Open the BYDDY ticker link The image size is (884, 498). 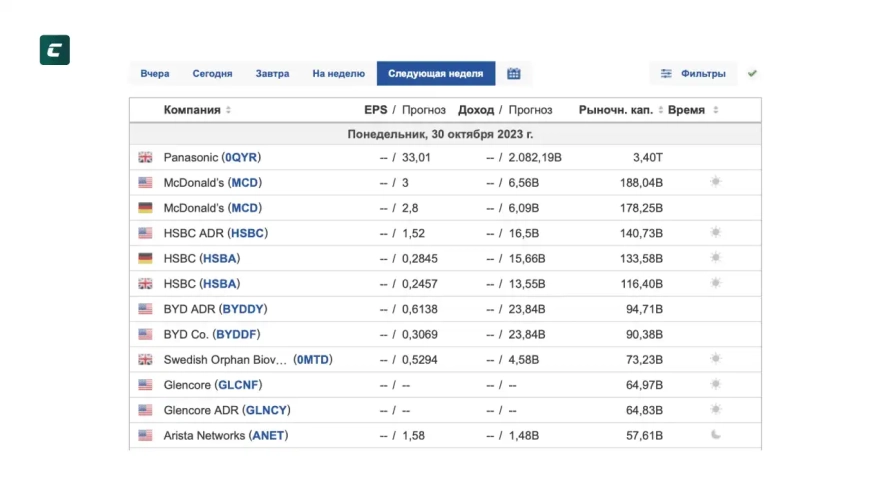point(244,309)
